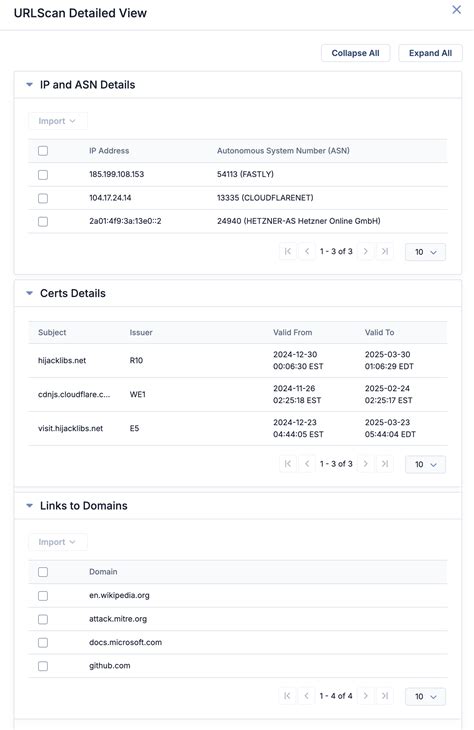The width and height of the screenshot is (474, 730).
Task: Click the Expand All button
Action: click(430, 53)
